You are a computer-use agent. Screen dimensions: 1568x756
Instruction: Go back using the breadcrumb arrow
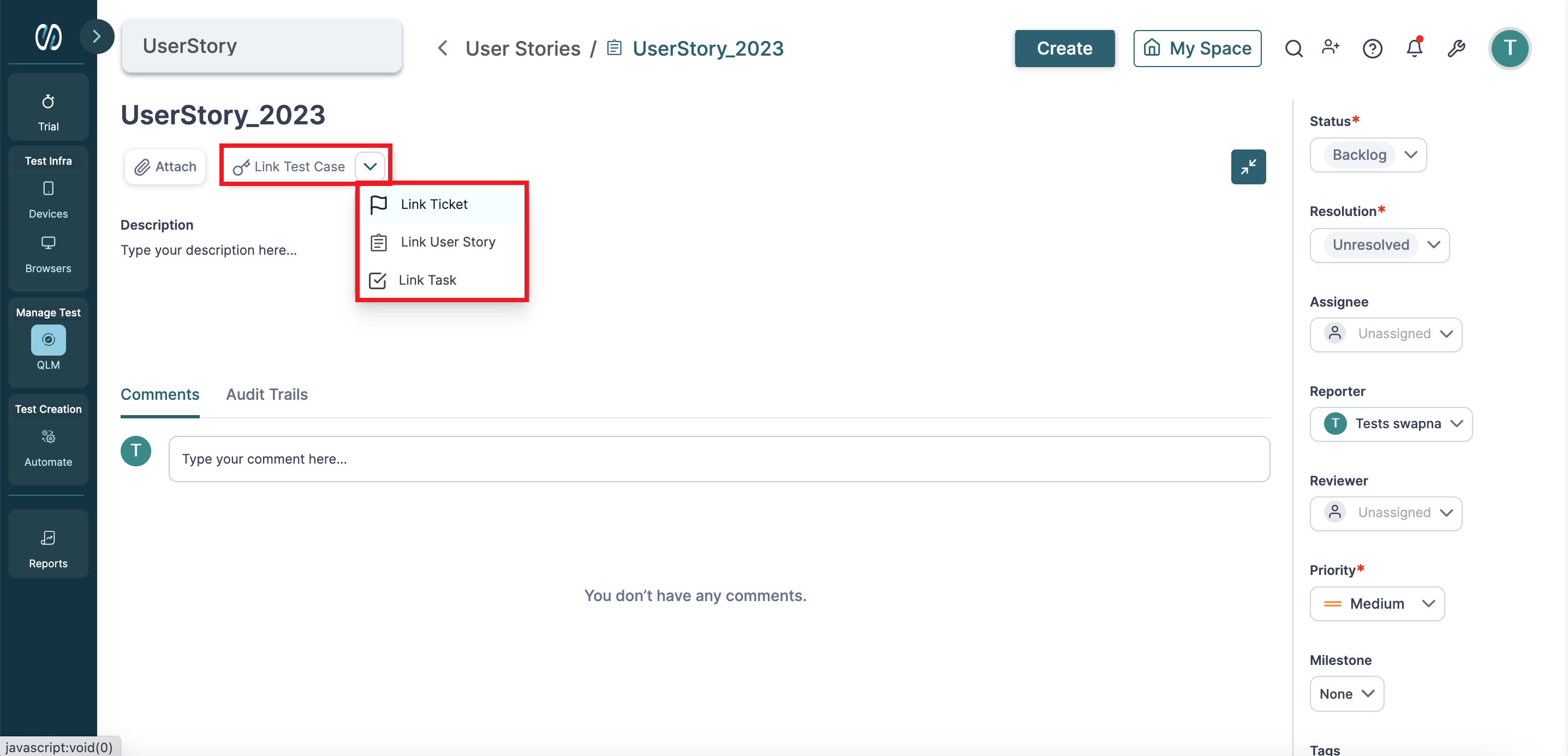coord(443,48)
